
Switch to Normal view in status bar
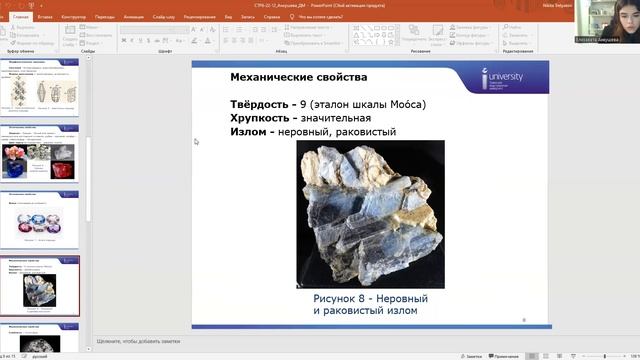click(532, 356)
